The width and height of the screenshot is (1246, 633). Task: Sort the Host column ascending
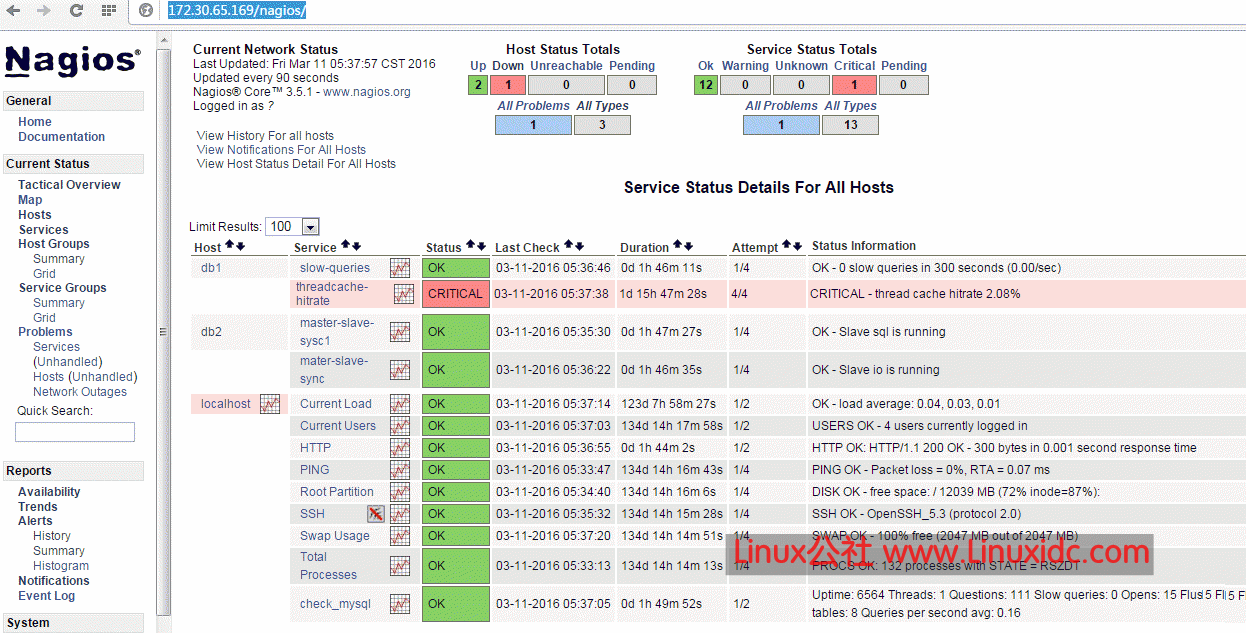click(x=227, y=243)
